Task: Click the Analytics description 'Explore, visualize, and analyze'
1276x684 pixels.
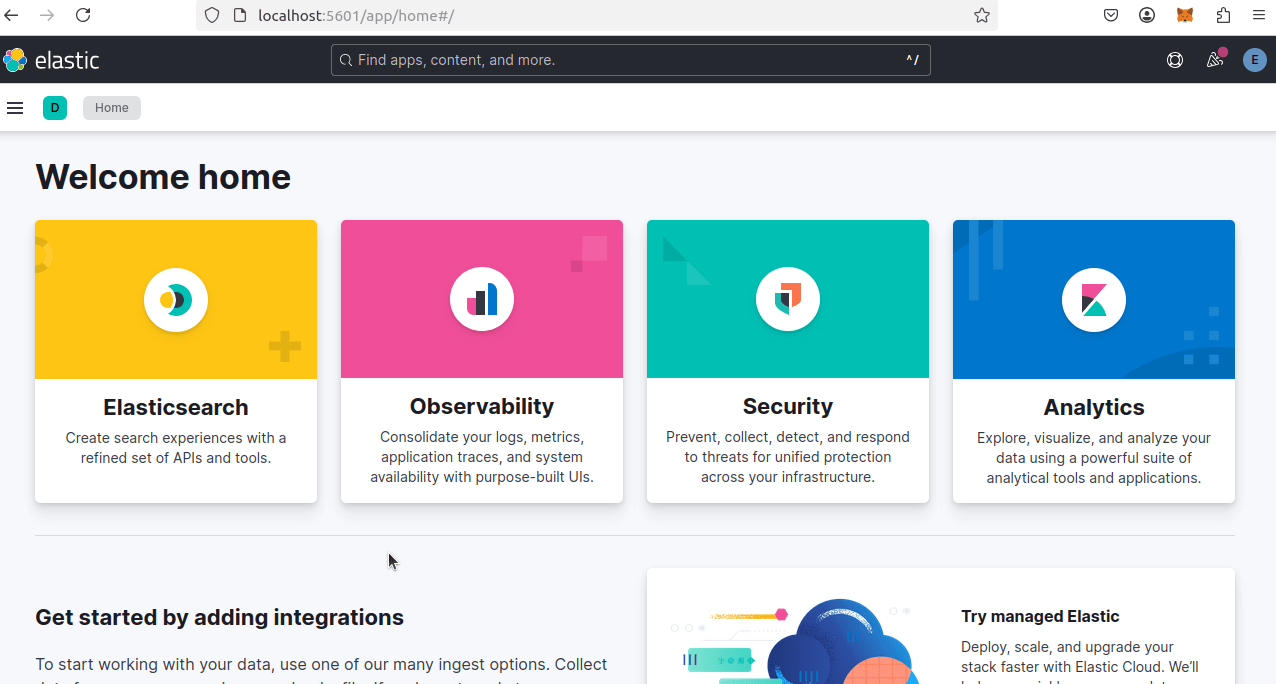Action: pos(1094,458)
